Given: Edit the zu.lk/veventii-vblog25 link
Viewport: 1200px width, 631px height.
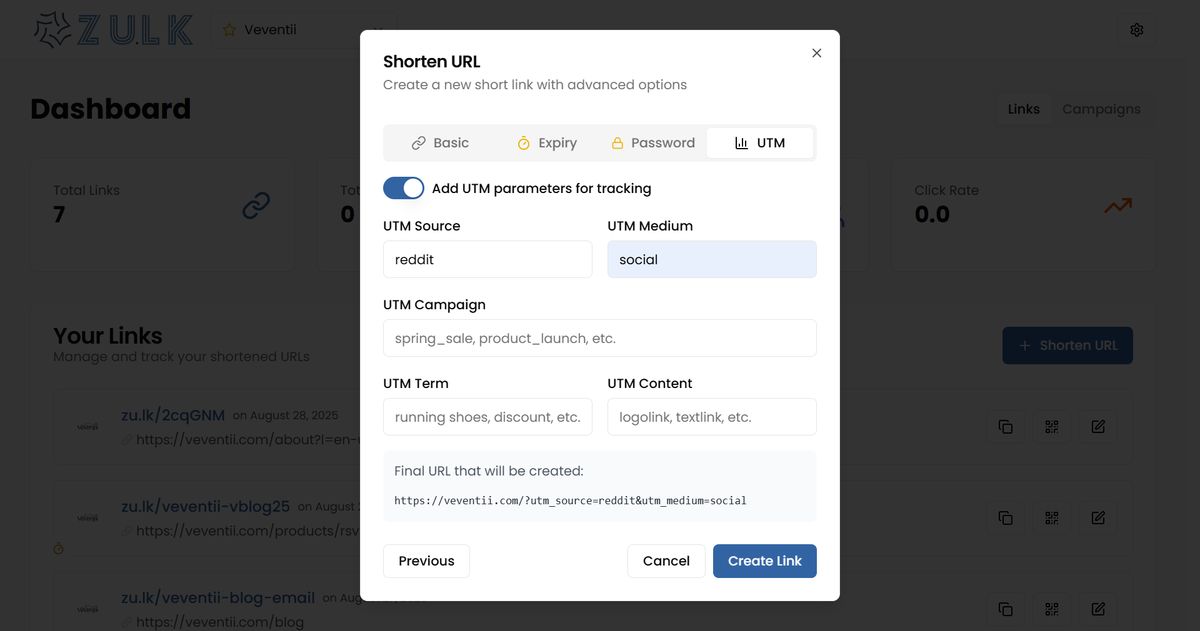Looking at the screenshot, I should pyautogui.click(x=1098, y=518).
